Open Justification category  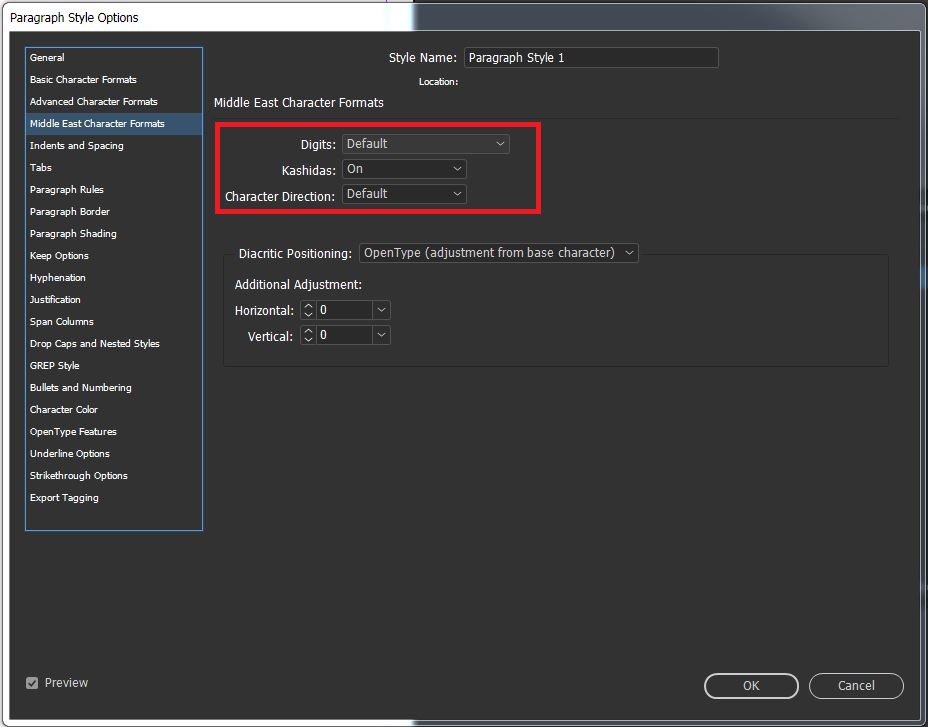tap(114, 300)
